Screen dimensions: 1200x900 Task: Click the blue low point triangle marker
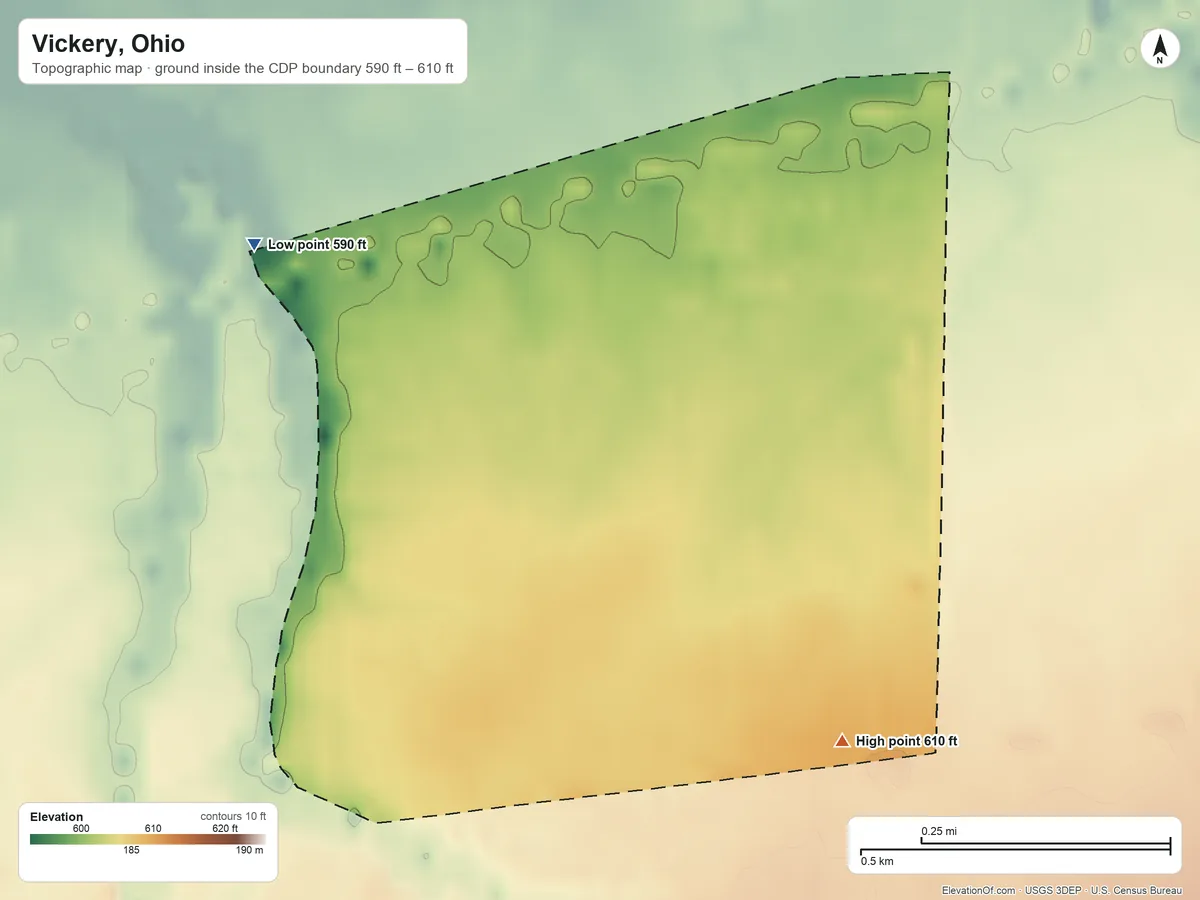coord(254,244)
